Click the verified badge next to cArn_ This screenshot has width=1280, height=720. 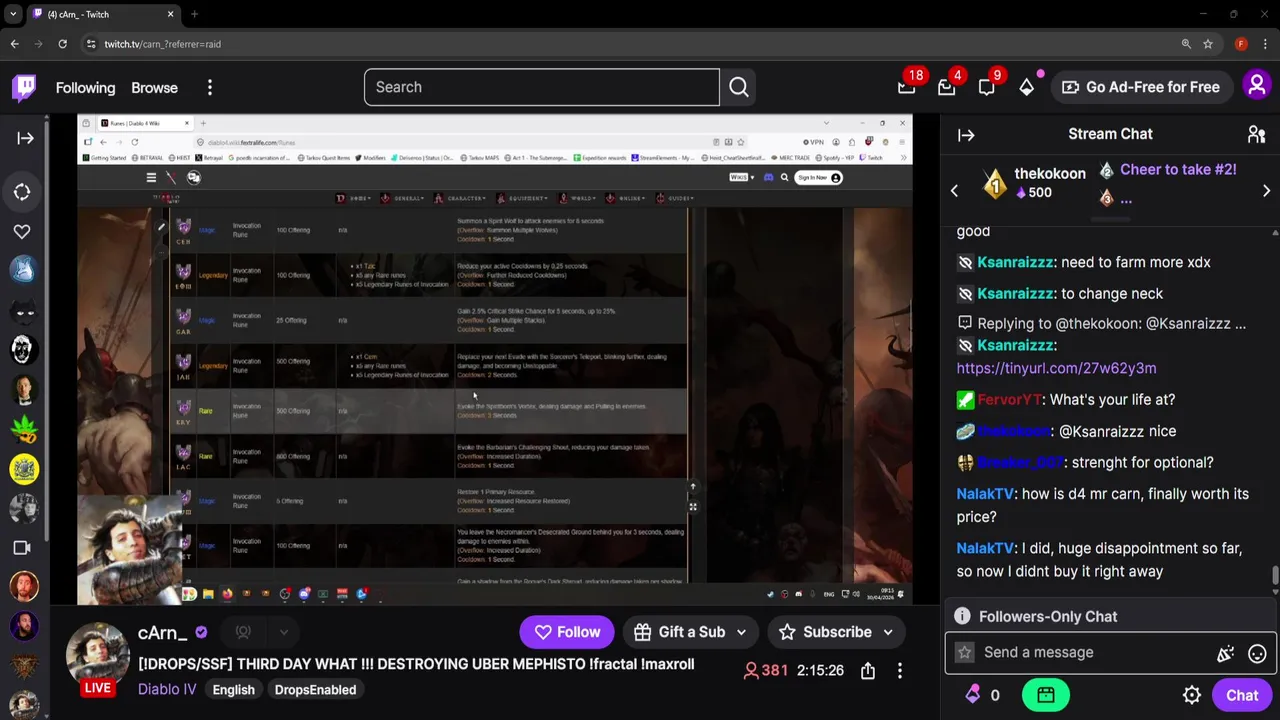[x=201, y=632]
